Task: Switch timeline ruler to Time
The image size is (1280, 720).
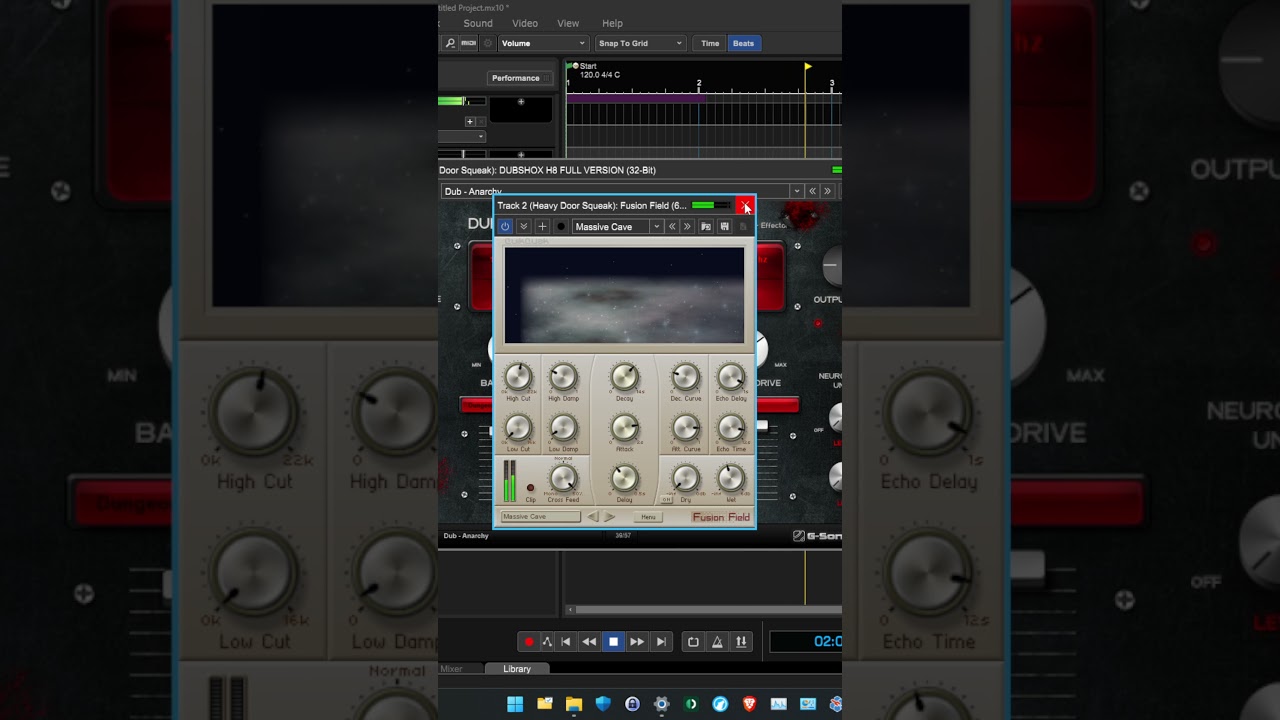Action: click(x=710, y=43)
